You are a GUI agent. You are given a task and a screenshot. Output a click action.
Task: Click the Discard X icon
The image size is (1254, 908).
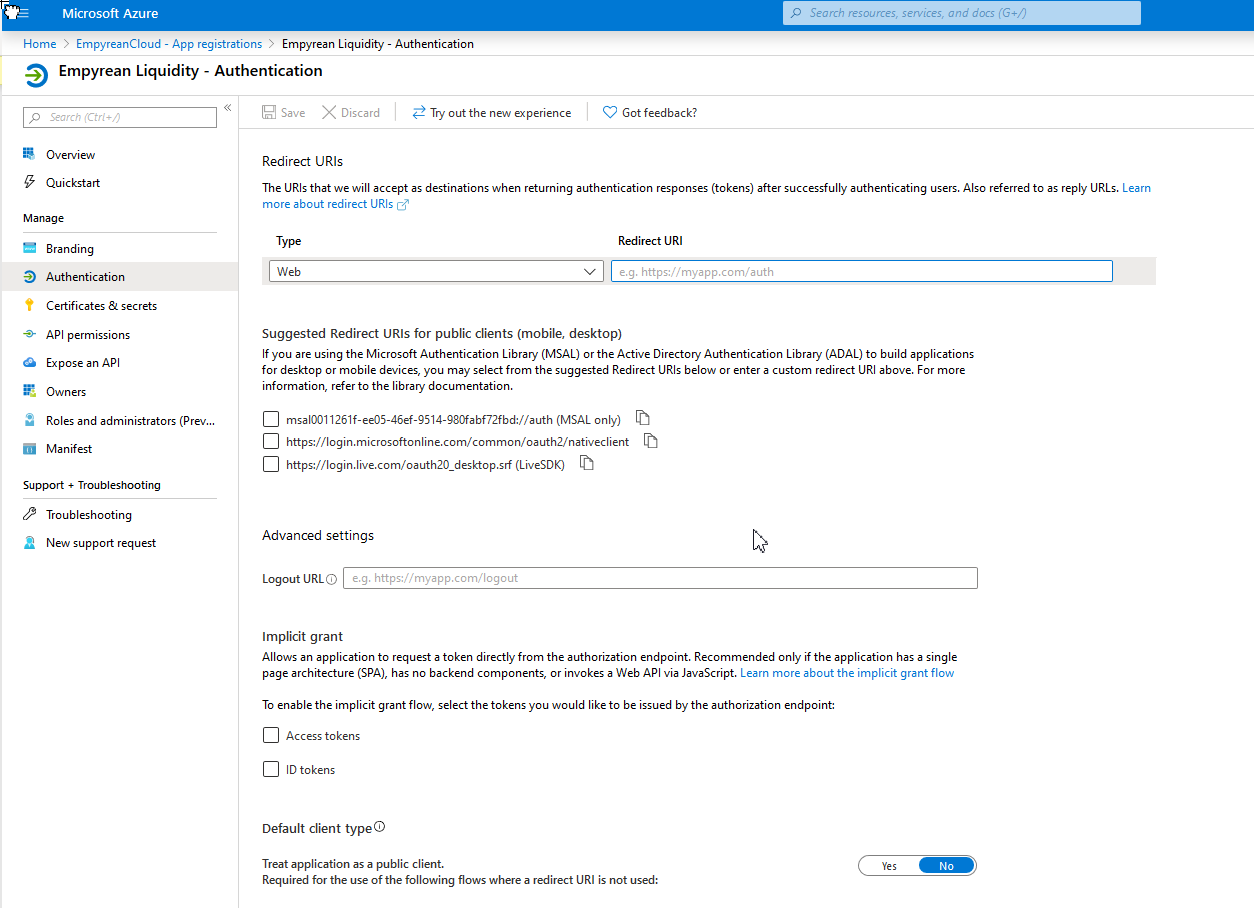(x=329, y=113)
